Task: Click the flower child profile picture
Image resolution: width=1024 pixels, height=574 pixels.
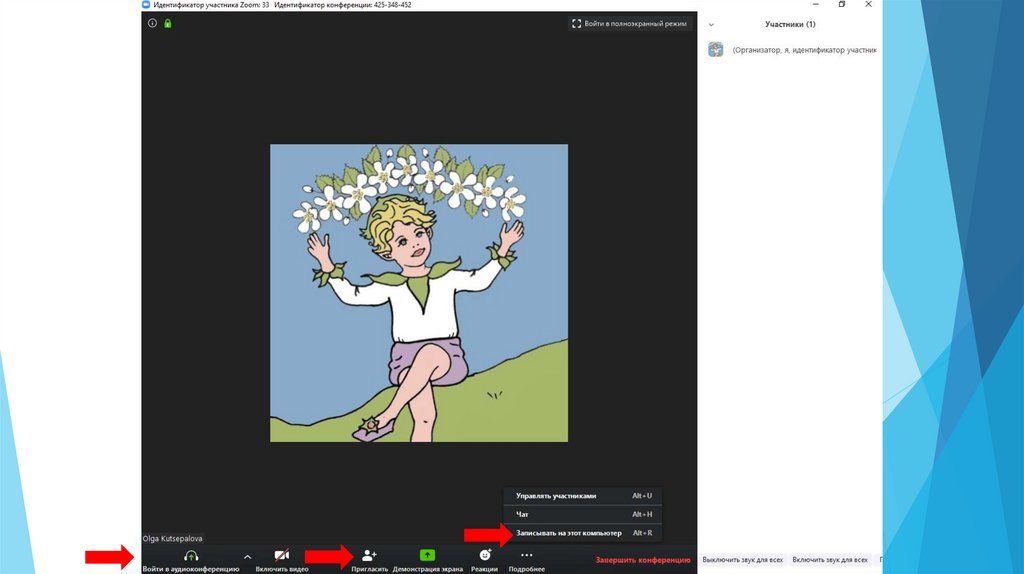Action: point(418,293)
